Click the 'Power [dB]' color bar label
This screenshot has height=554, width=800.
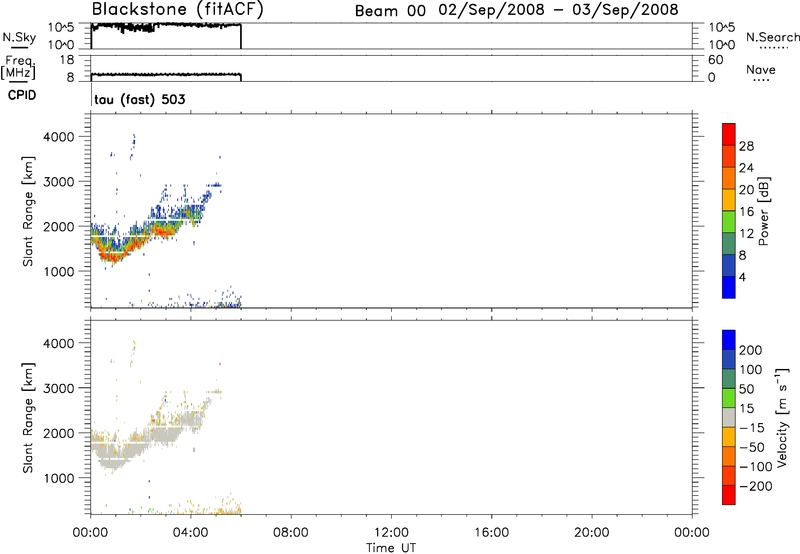point(763,211)
